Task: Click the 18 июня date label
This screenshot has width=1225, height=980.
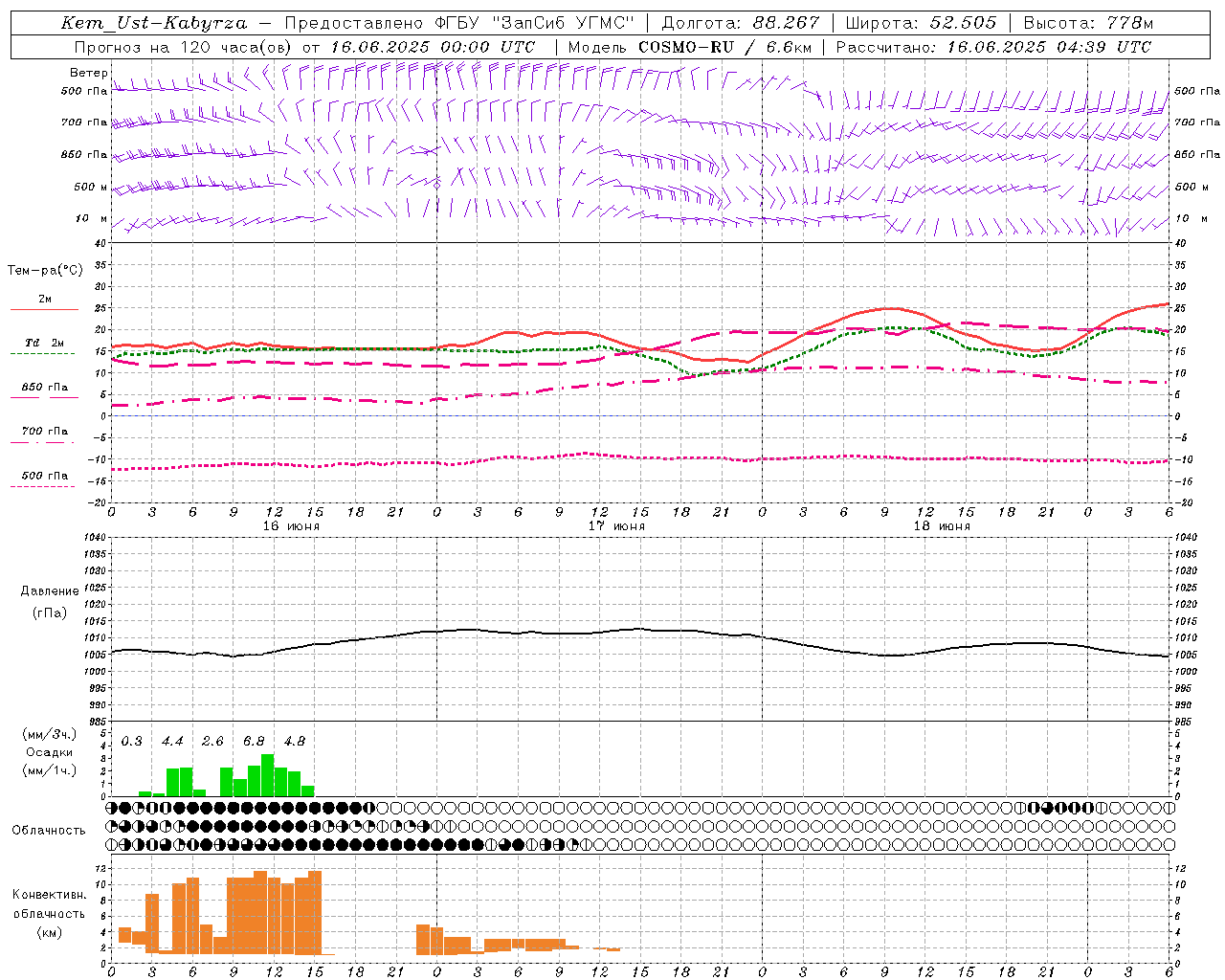Action: (x=942, y=526)
